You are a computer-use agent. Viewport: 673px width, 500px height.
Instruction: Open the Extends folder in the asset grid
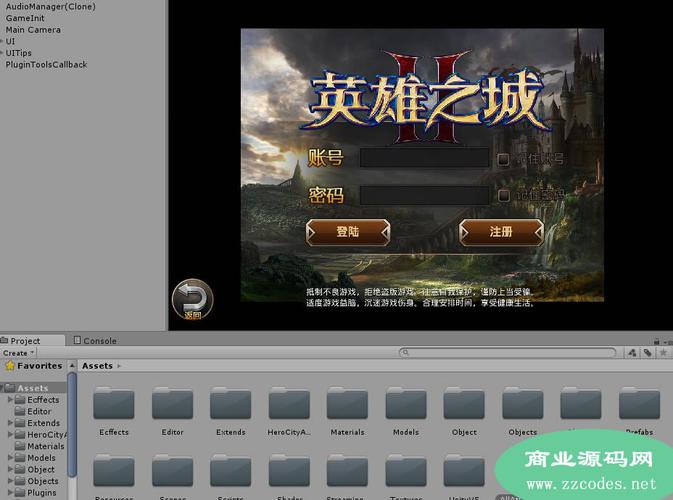coord(230,403)
